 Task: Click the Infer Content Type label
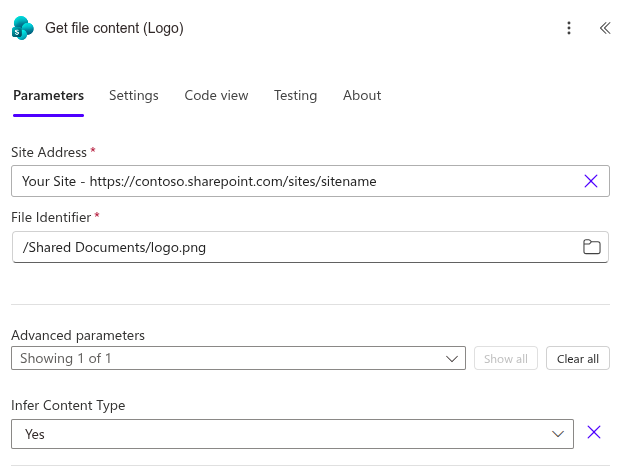pyautogui.click(x=68, y=405)
